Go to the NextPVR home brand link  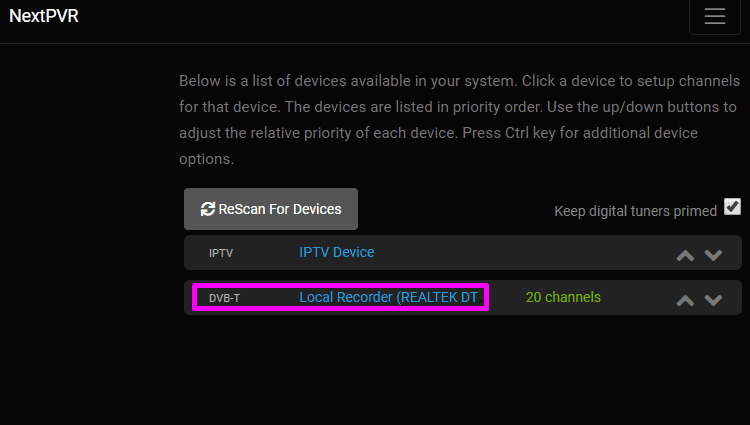pyautogui.click(x=44, y=16)
